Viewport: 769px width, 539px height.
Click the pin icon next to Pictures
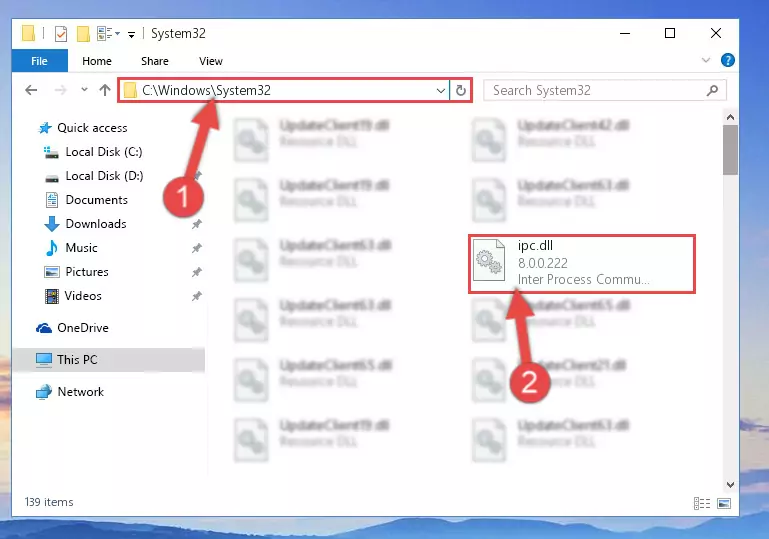point(197,272)
